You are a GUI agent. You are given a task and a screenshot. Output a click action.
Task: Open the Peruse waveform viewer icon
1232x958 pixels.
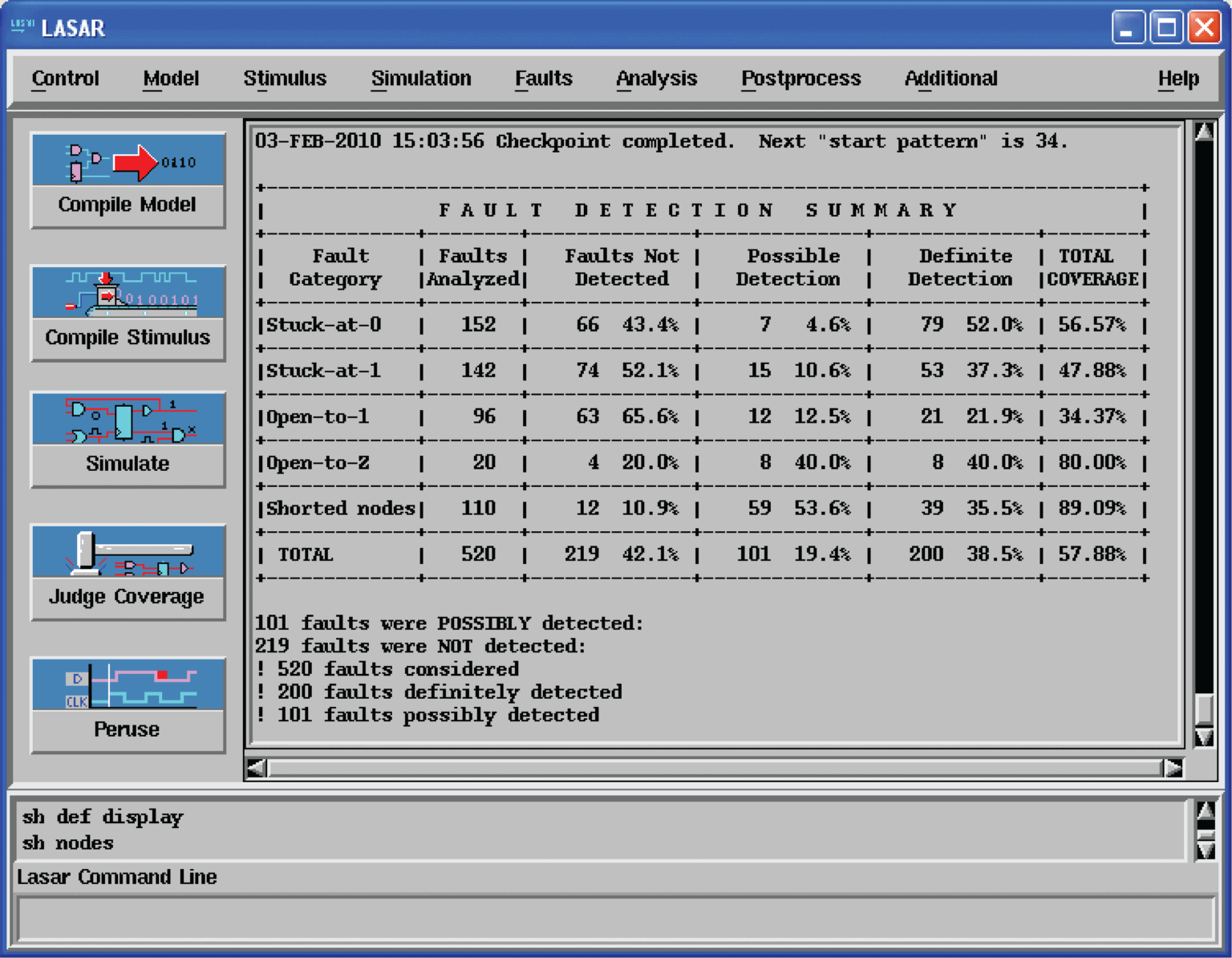(128, 686)
